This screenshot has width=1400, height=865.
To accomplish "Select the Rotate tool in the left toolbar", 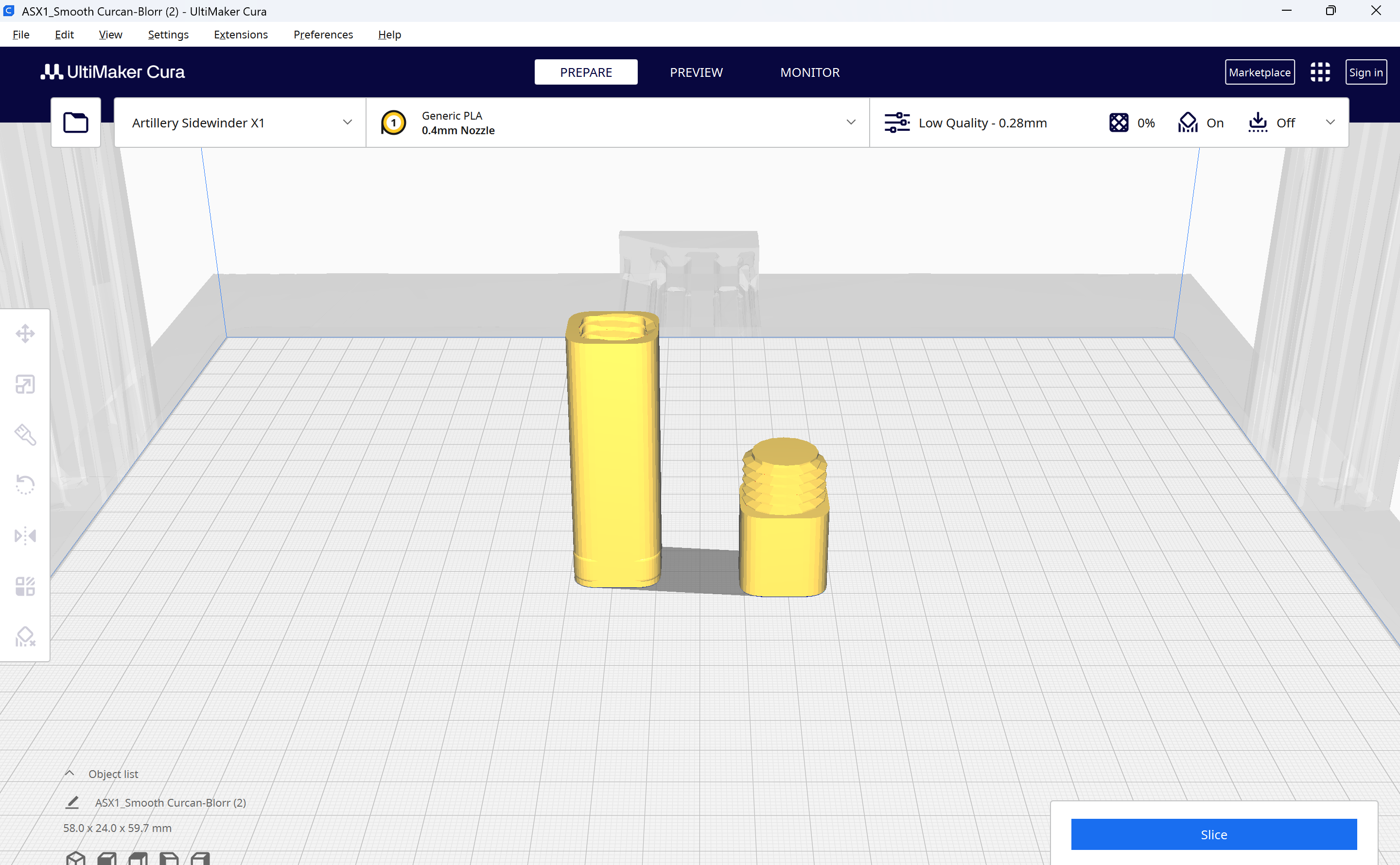I will coord(25,485).
